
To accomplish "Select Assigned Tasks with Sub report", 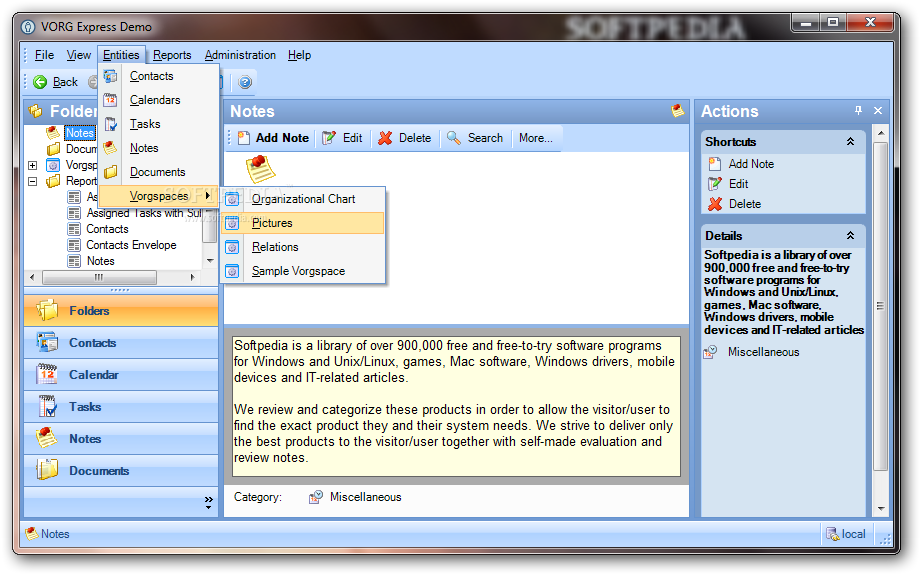I will [144, 213].
